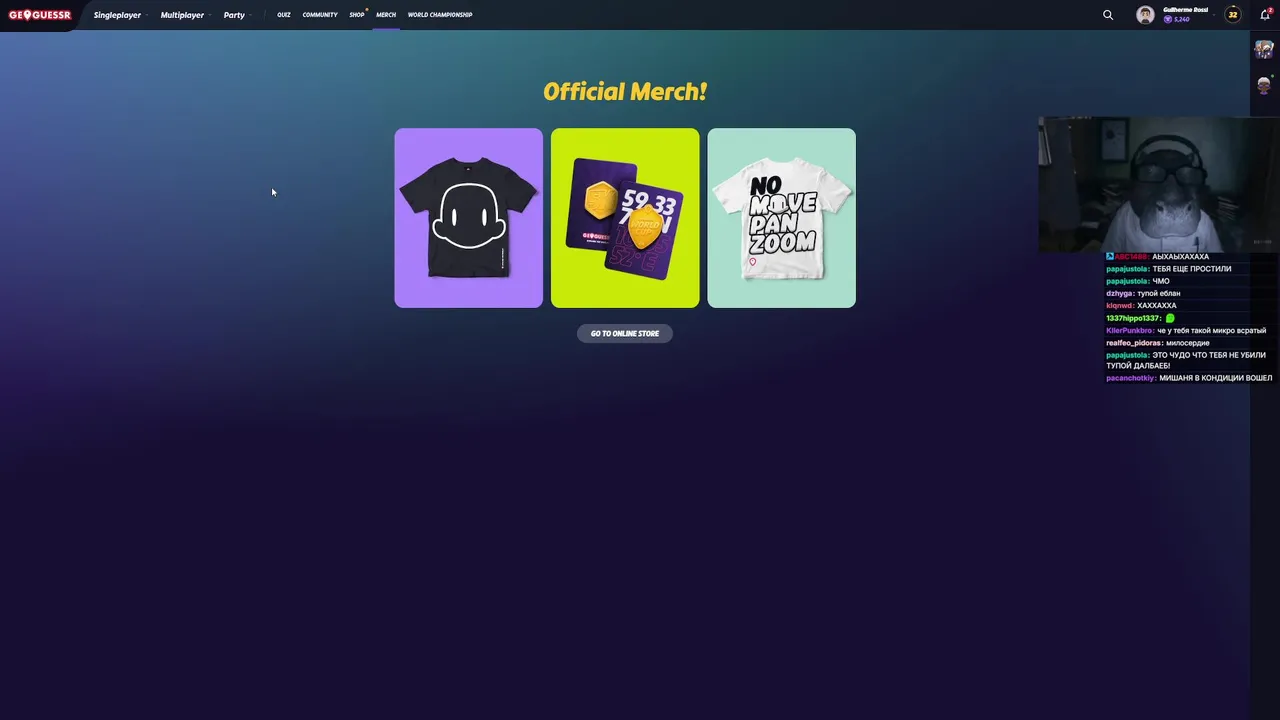Click the Go to Online Store button
Viewport: 1280px width, 720px height.
tap(625, 333)
